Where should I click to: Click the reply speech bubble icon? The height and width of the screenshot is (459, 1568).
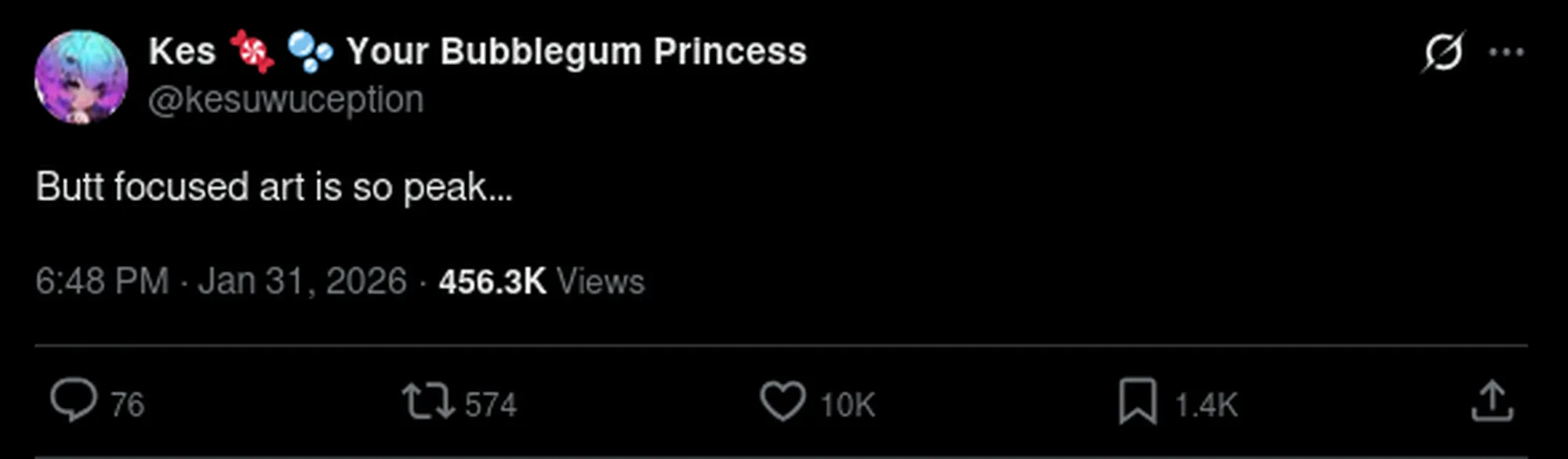pyautogui.click(x=73, y=401)
